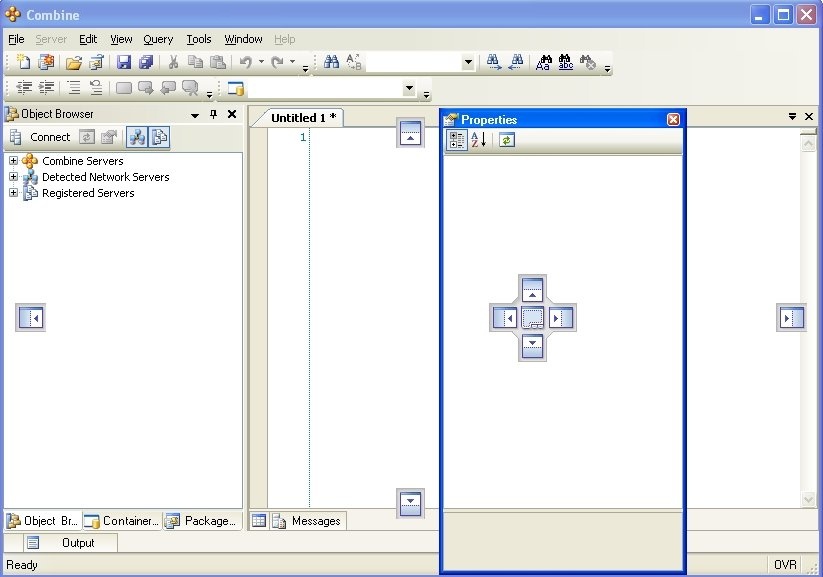823x577 pixels.
Task: Toggle the registered servers view in Object Browser
Action: (x=159, y=137)
